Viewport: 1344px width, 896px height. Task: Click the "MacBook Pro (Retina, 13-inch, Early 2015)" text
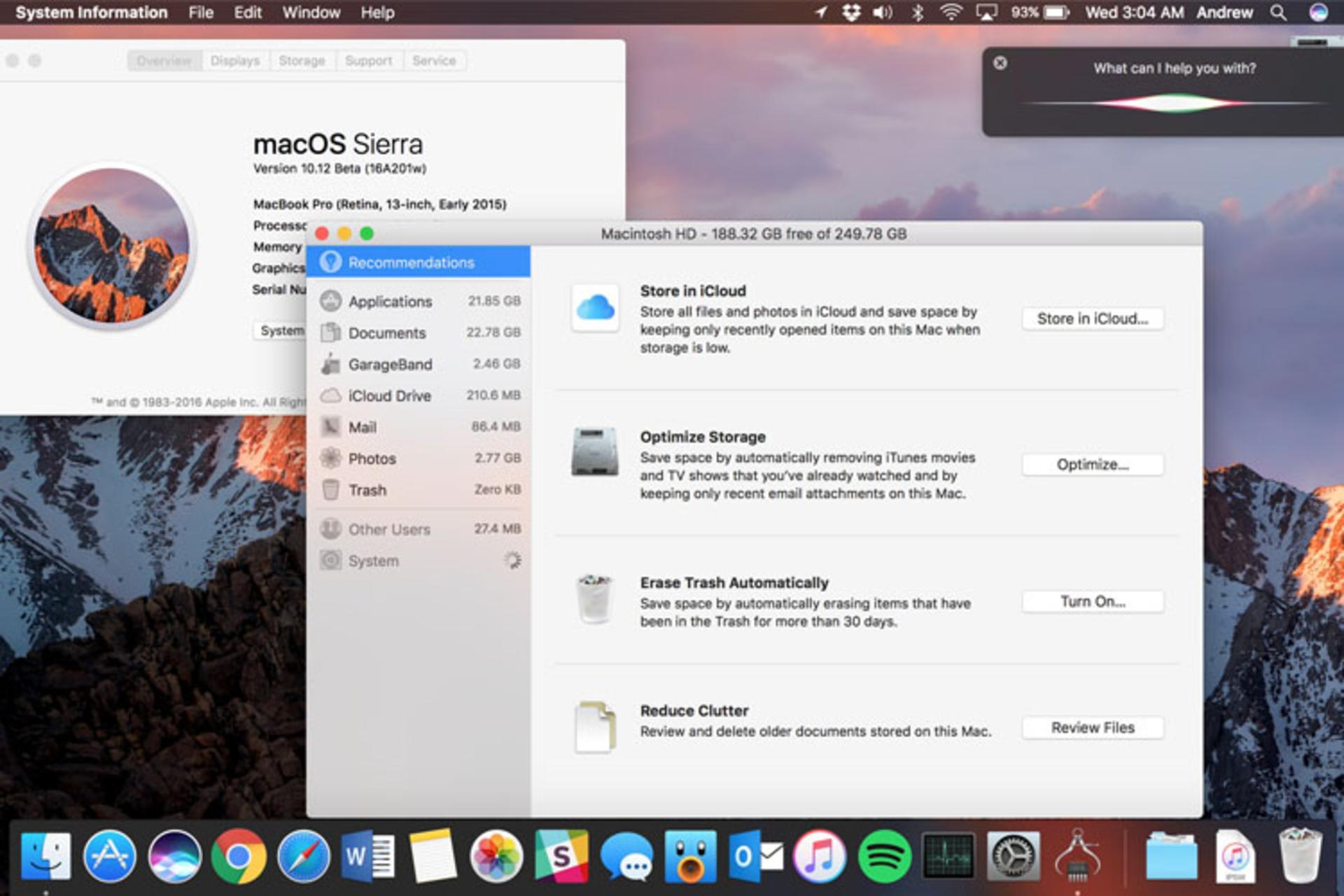[380, 204]
